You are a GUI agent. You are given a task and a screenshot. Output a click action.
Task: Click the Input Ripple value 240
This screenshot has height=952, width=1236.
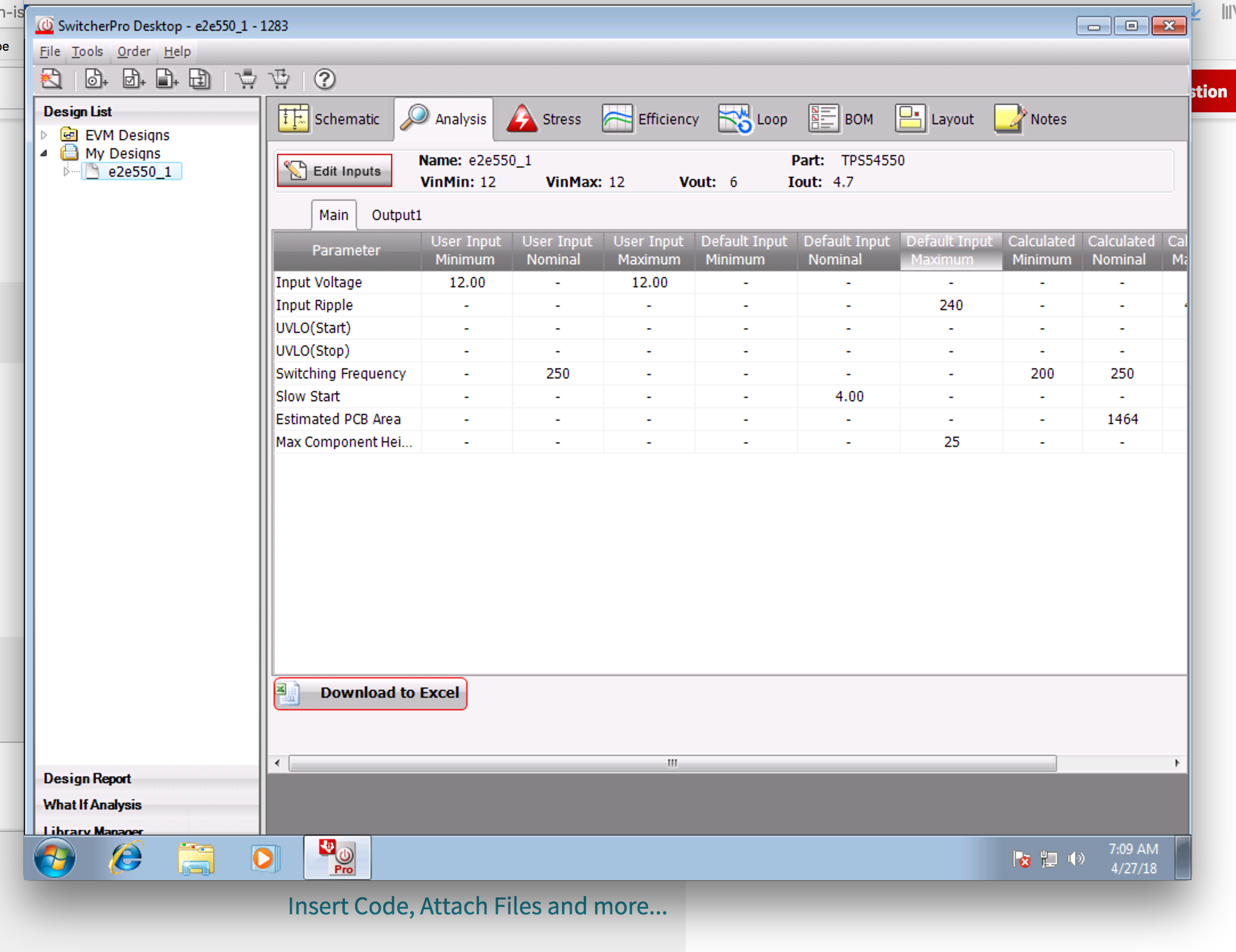coord(951,305)
